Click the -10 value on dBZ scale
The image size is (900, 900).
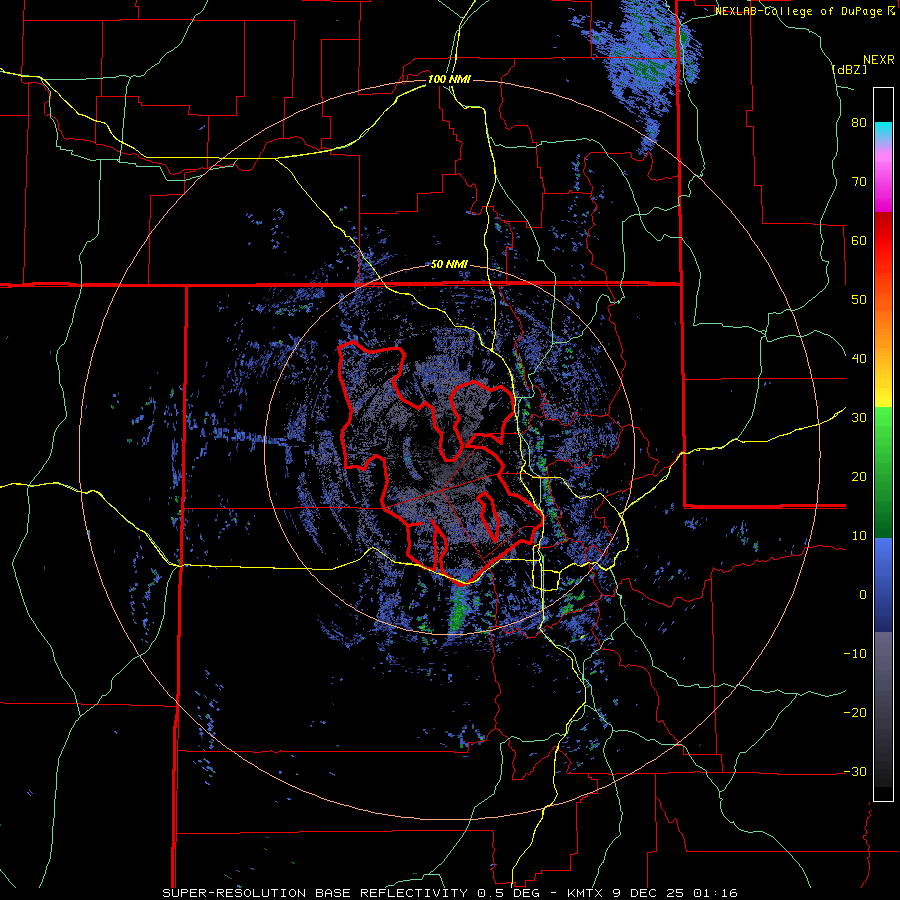coord(855,654)
